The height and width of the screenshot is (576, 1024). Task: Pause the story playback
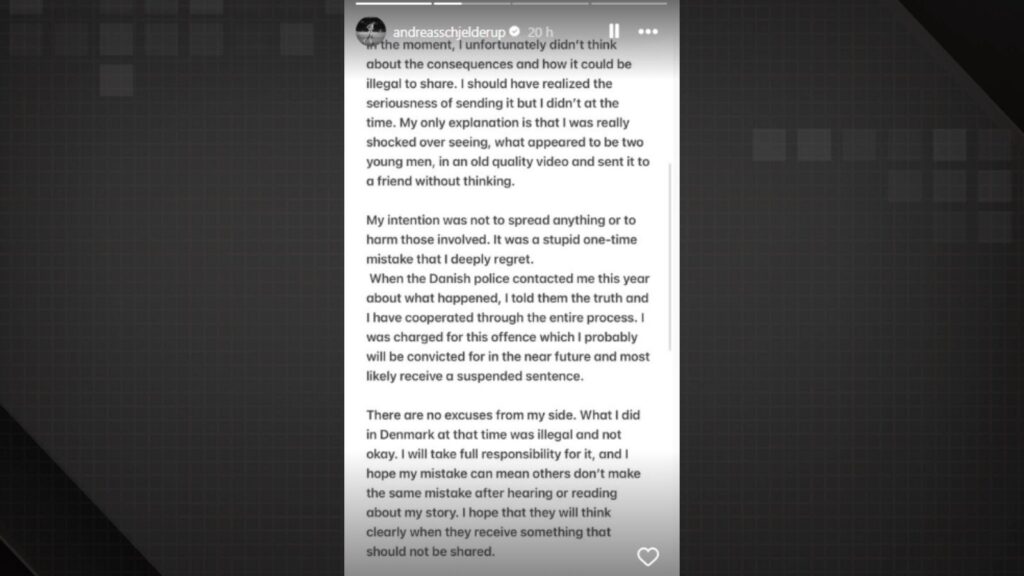[613, 31]
